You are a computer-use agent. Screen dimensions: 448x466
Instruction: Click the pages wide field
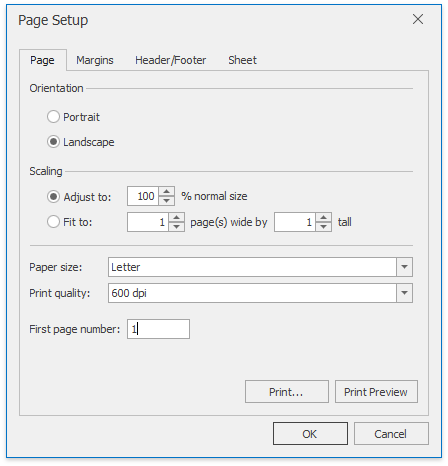pyautogui.click(x=148, y=222)
